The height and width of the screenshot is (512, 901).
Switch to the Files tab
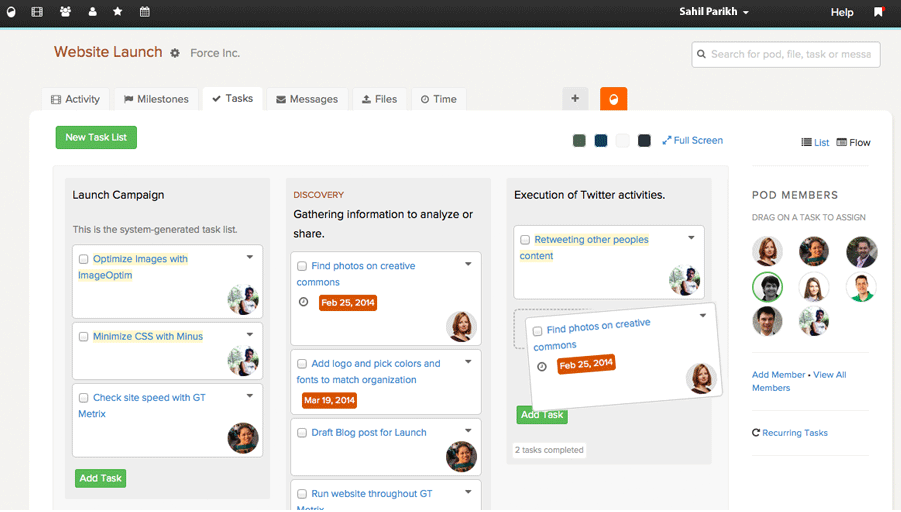pos(379,99)
